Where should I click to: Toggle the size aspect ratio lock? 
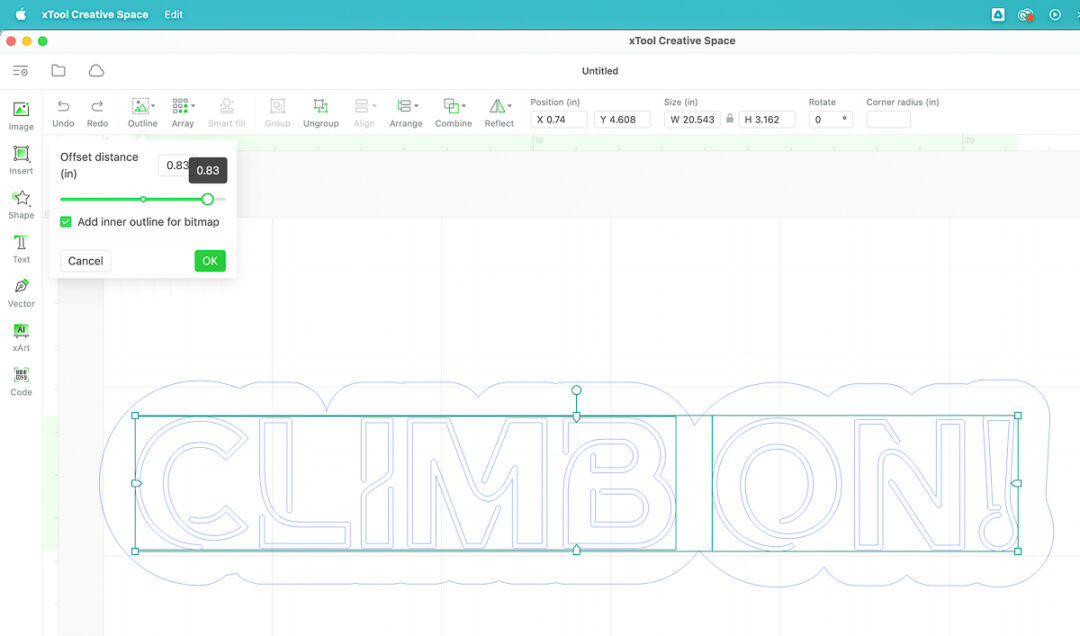730,119
